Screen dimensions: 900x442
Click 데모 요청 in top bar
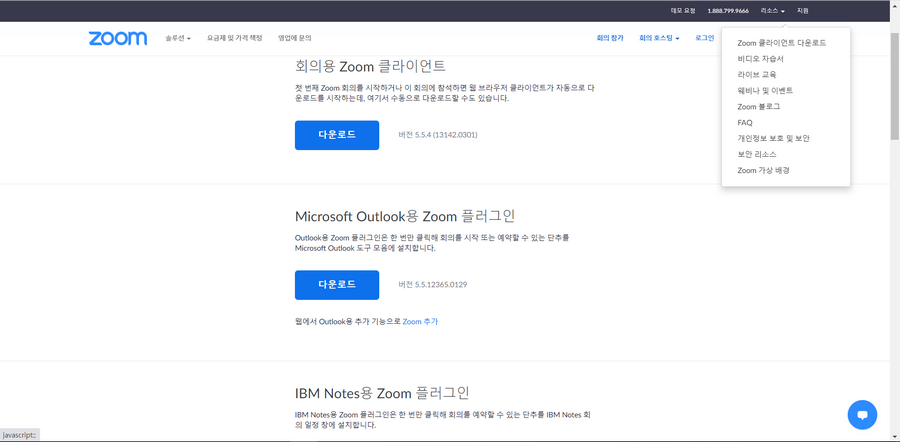(682, 11)
